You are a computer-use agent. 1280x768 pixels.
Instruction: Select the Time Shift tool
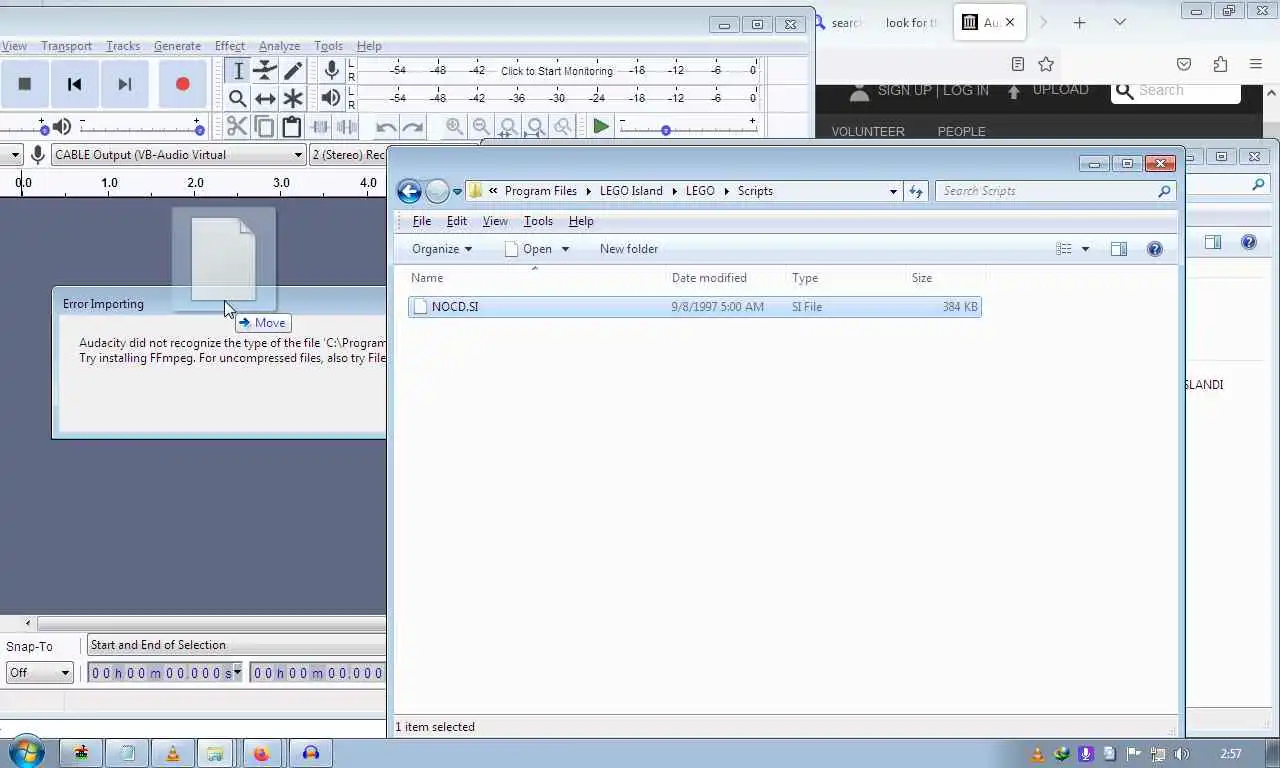(x=265, y=98)
